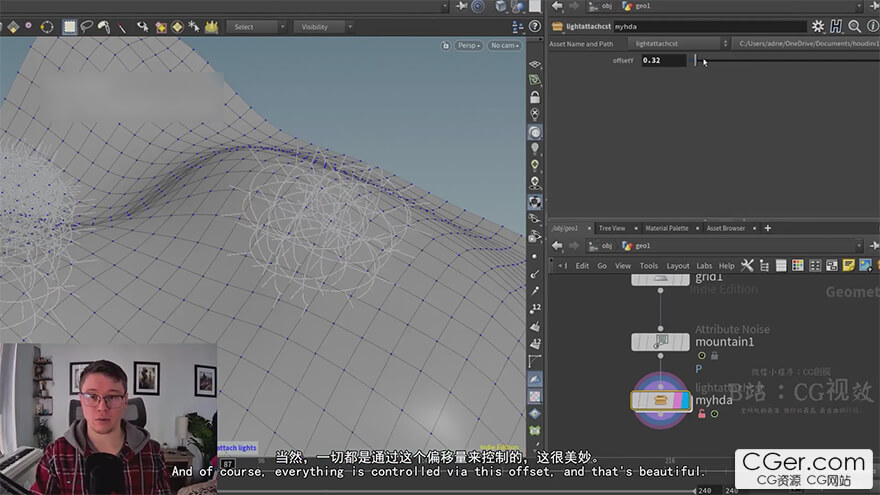The width and height of the screenshot is (880, 495).
Task: Toggle normal lighting yellow bulb icon
Action: tap(535, 165)
